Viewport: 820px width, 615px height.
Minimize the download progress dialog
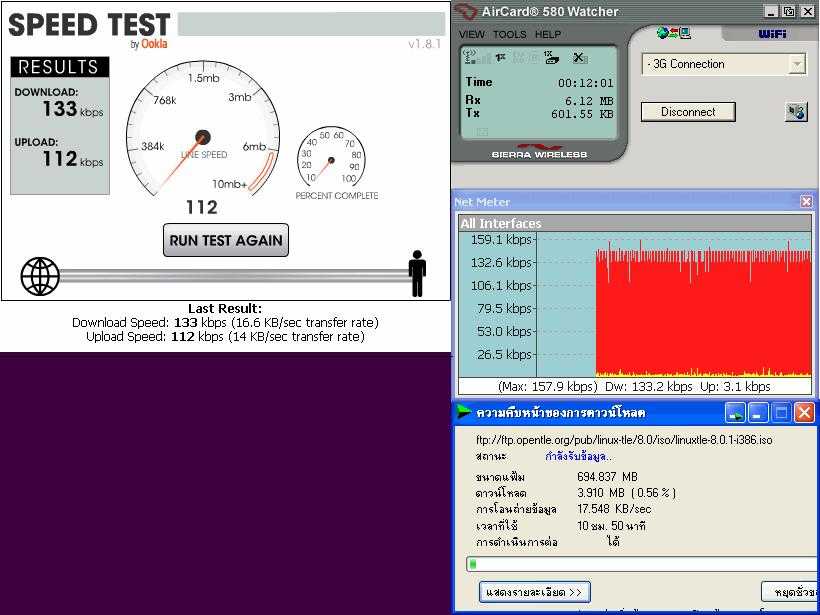[x=758, y=413]
